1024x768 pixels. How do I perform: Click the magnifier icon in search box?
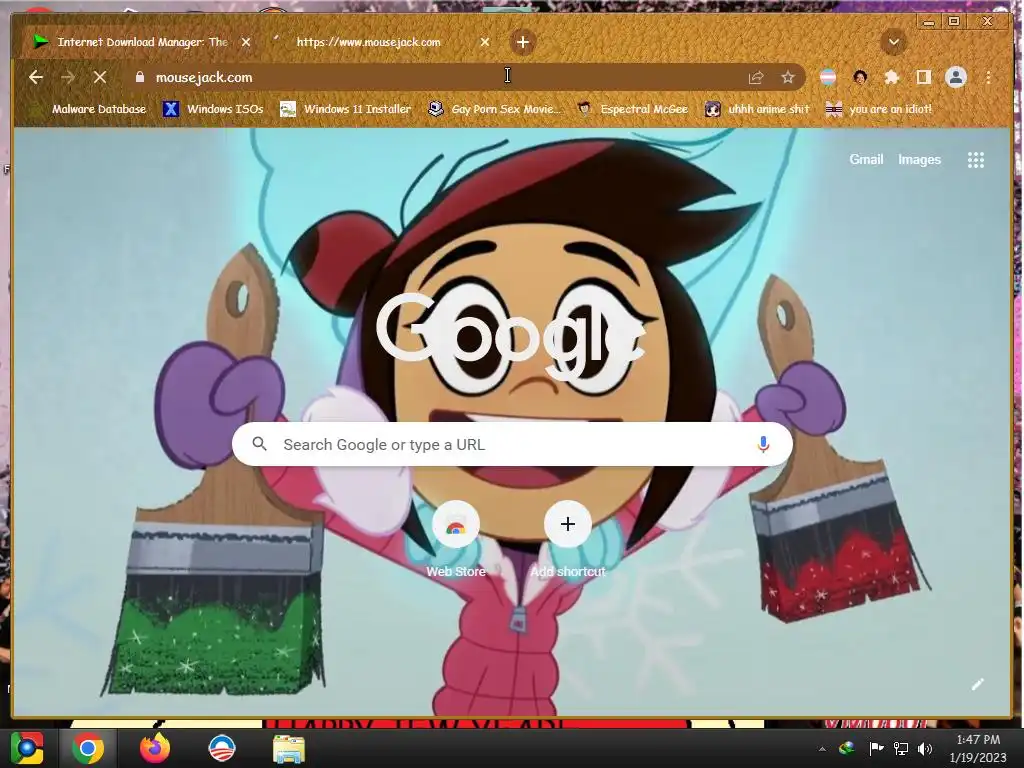point(259,444)
